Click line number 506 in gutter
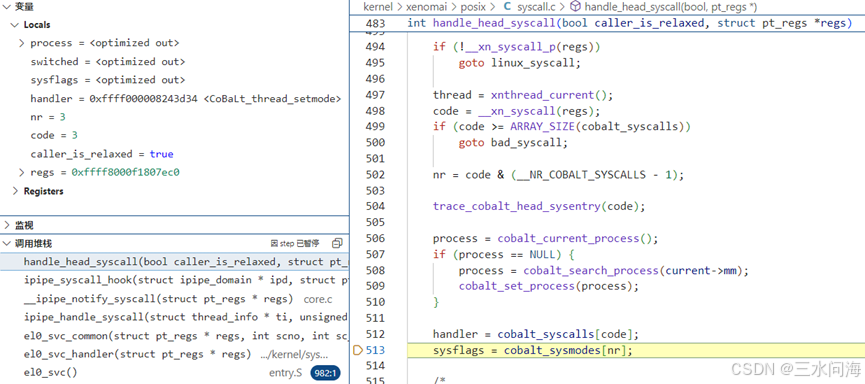The width and height of the screenshot is (865, 384). (x=375, y=239)
